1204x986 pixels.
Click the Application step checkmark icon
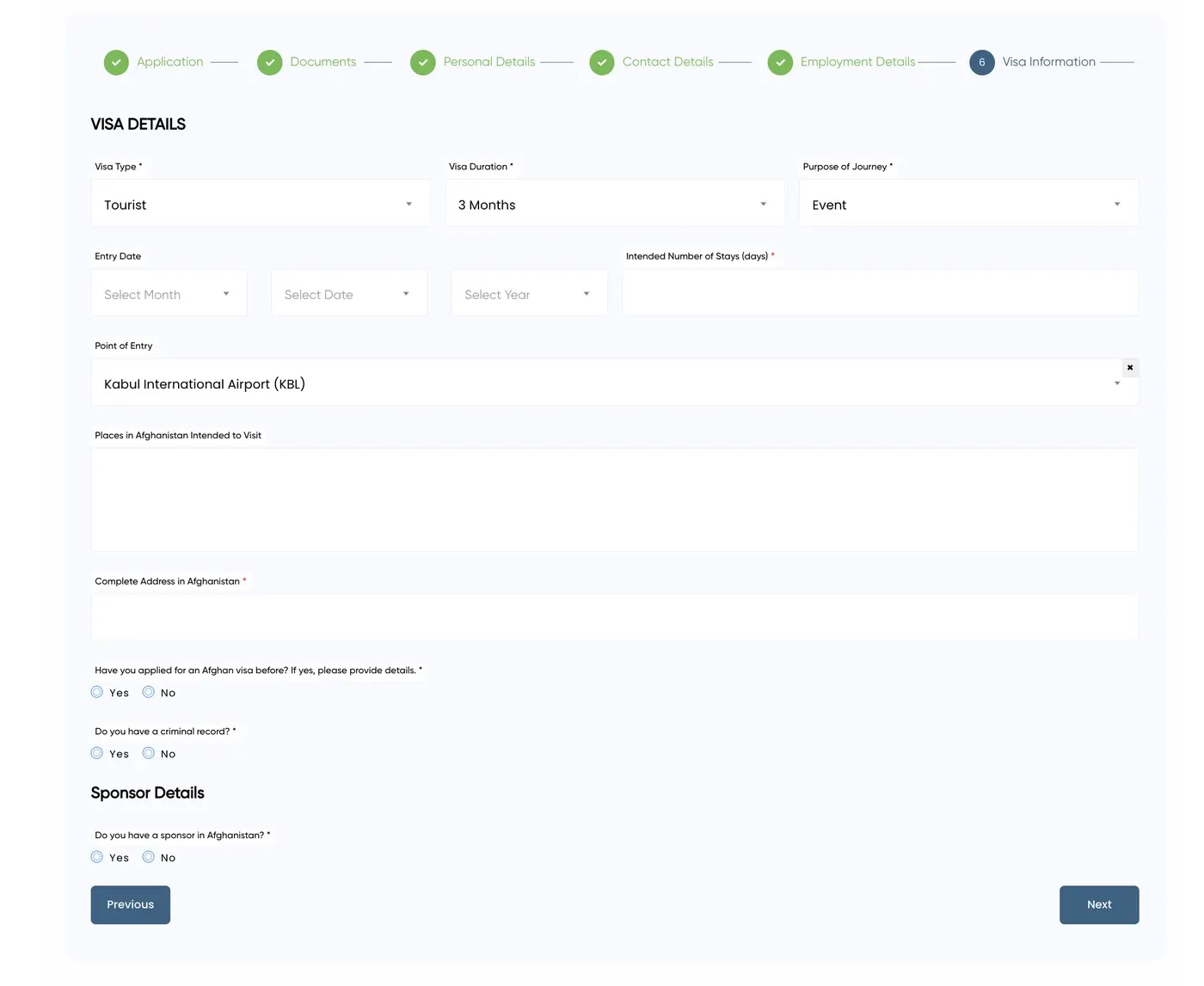(116, 63)
